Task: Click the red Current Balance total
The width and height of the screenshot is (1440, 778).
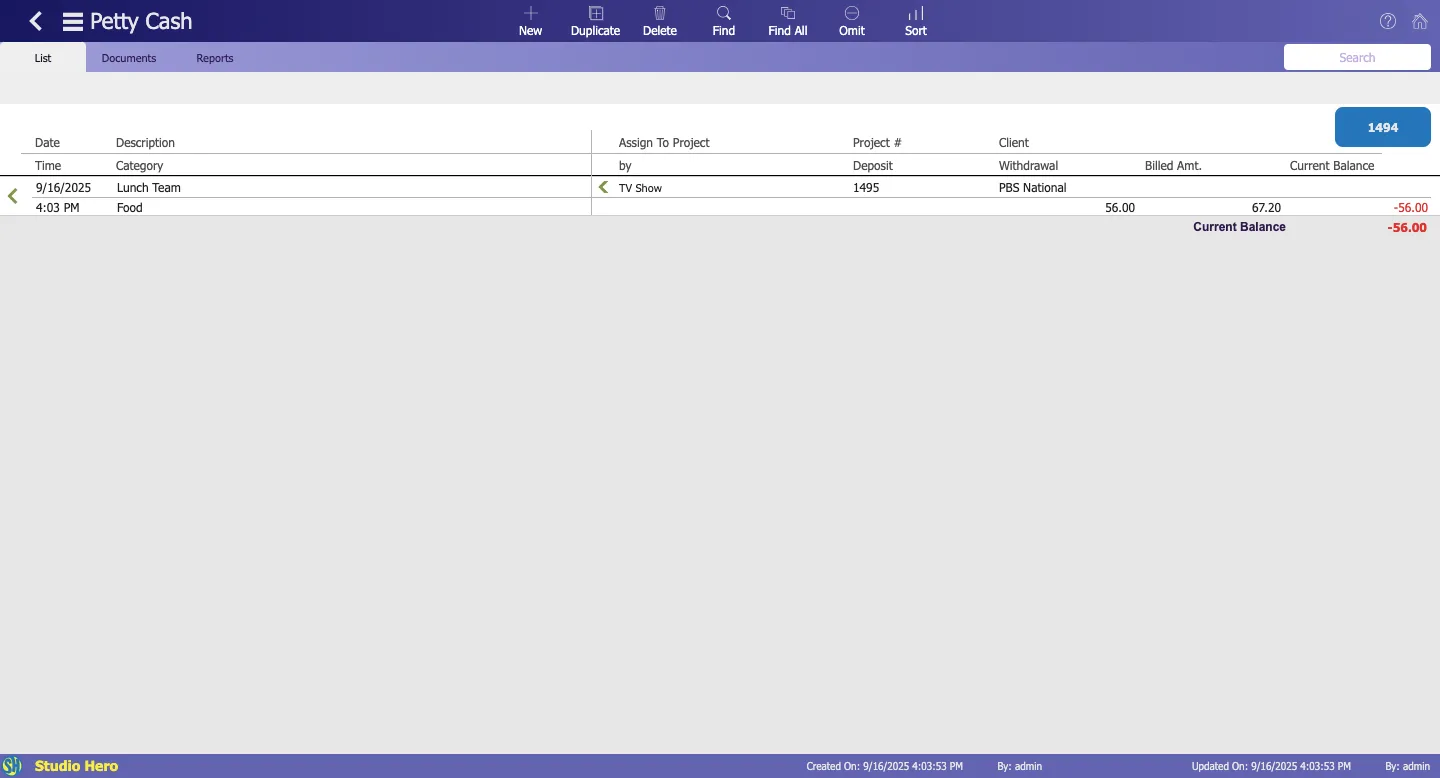Action: (x=1407, y=228)
